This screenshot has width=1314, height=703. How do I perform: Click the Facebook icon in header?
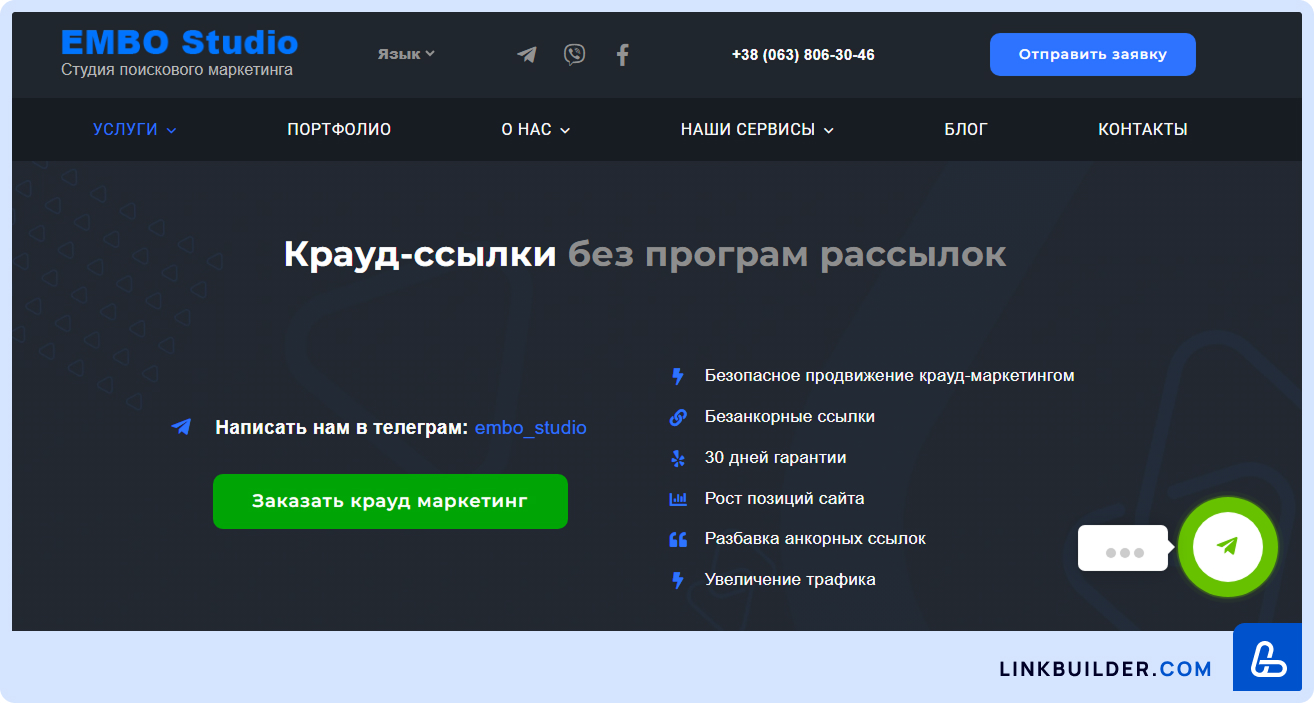(622, 55)
